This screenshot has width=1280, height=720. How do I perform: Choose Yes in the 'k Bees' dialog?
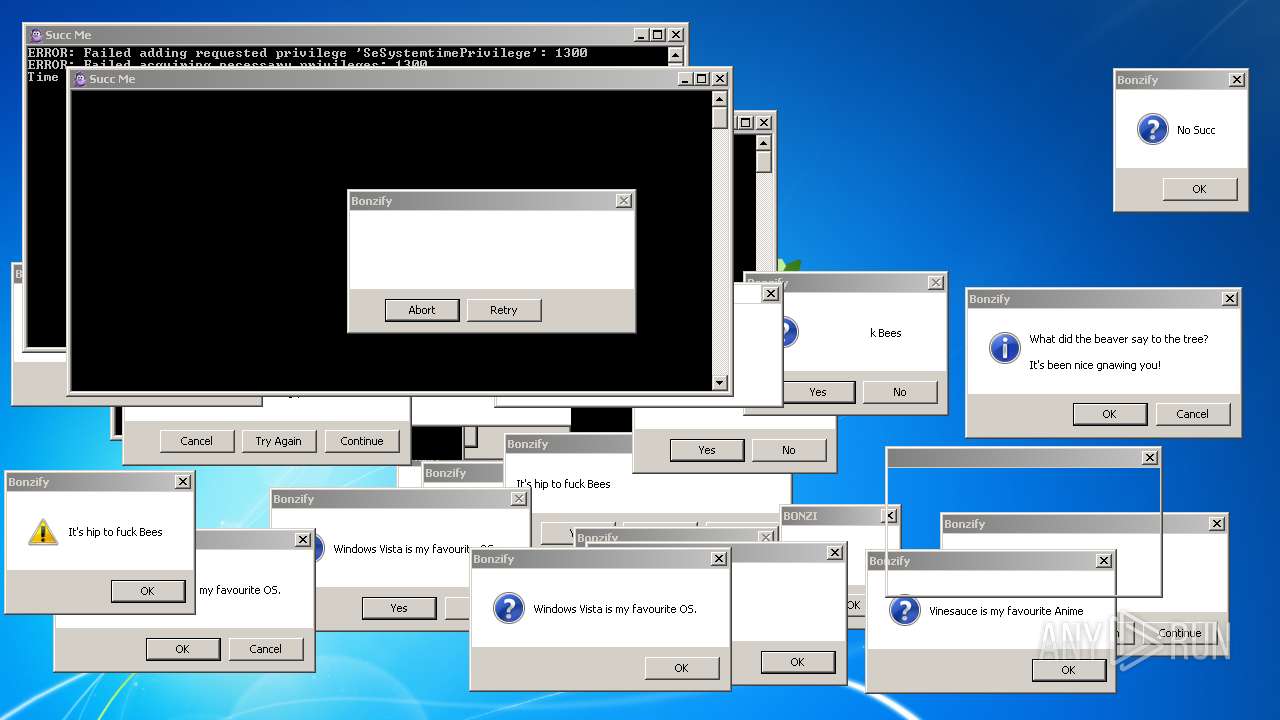click(x=818, y=392)
